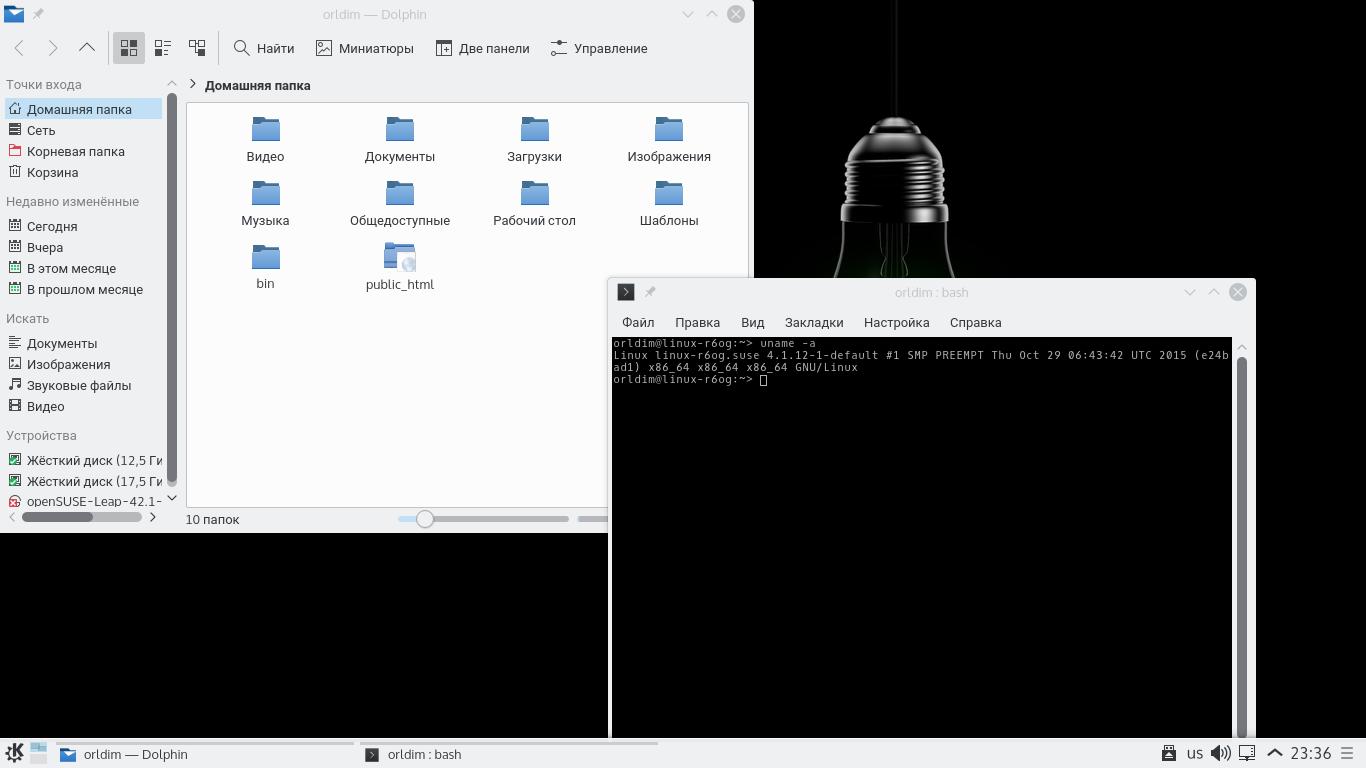The width and height of the screenshot is (1366, 768).
Task: Pin the bash terminal window on all desktops
Action: (x=650, y=292)
